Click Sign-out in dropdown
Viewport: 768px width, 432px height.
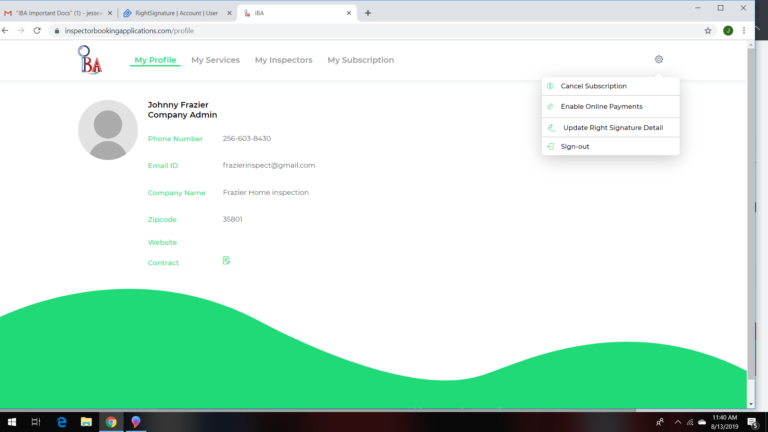coord(575,147)
